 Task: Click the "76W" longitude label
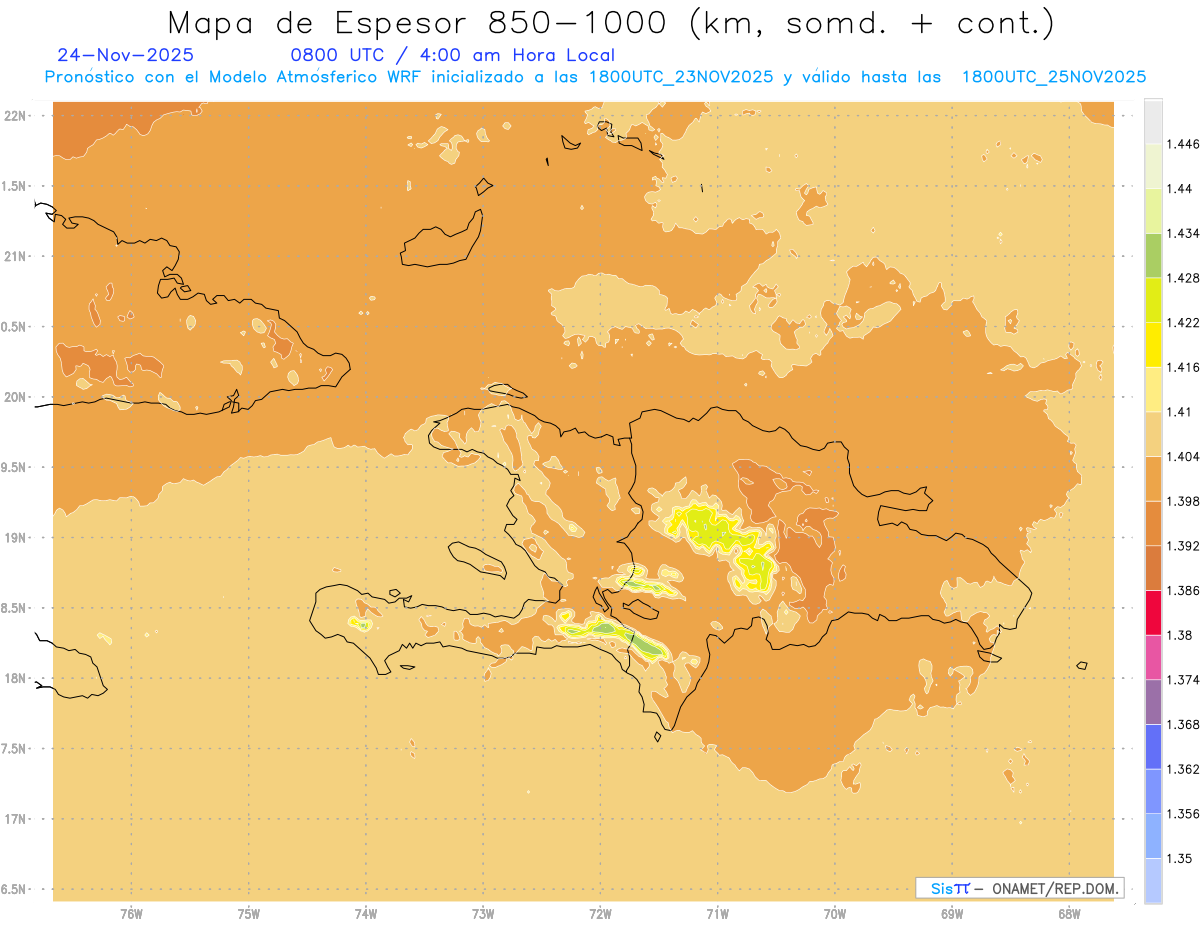click(x=132, y=914)
